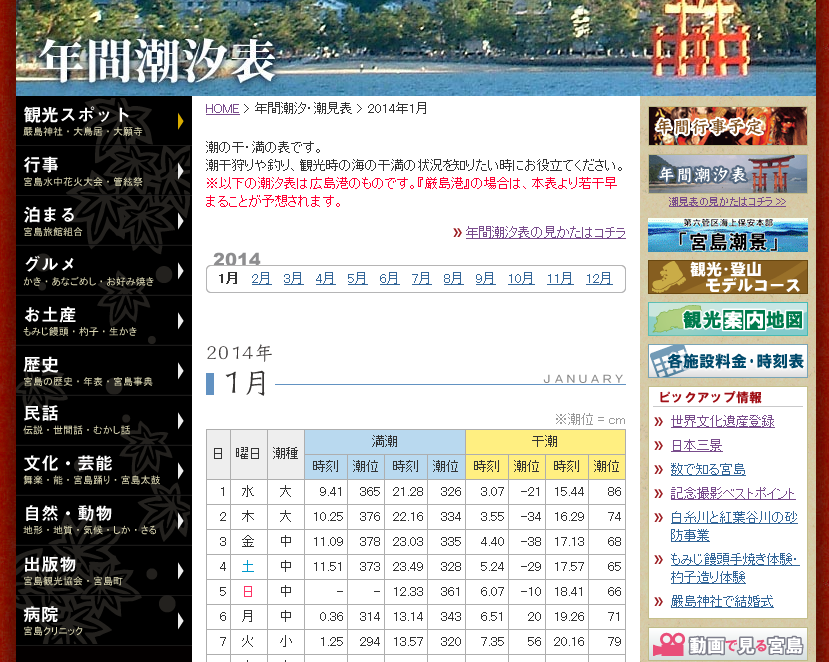The width and height of the screenshot is (829, 662).
Task: Switch to the 2月 month tab
Action: pyautogui.click(x=261, y=279)
